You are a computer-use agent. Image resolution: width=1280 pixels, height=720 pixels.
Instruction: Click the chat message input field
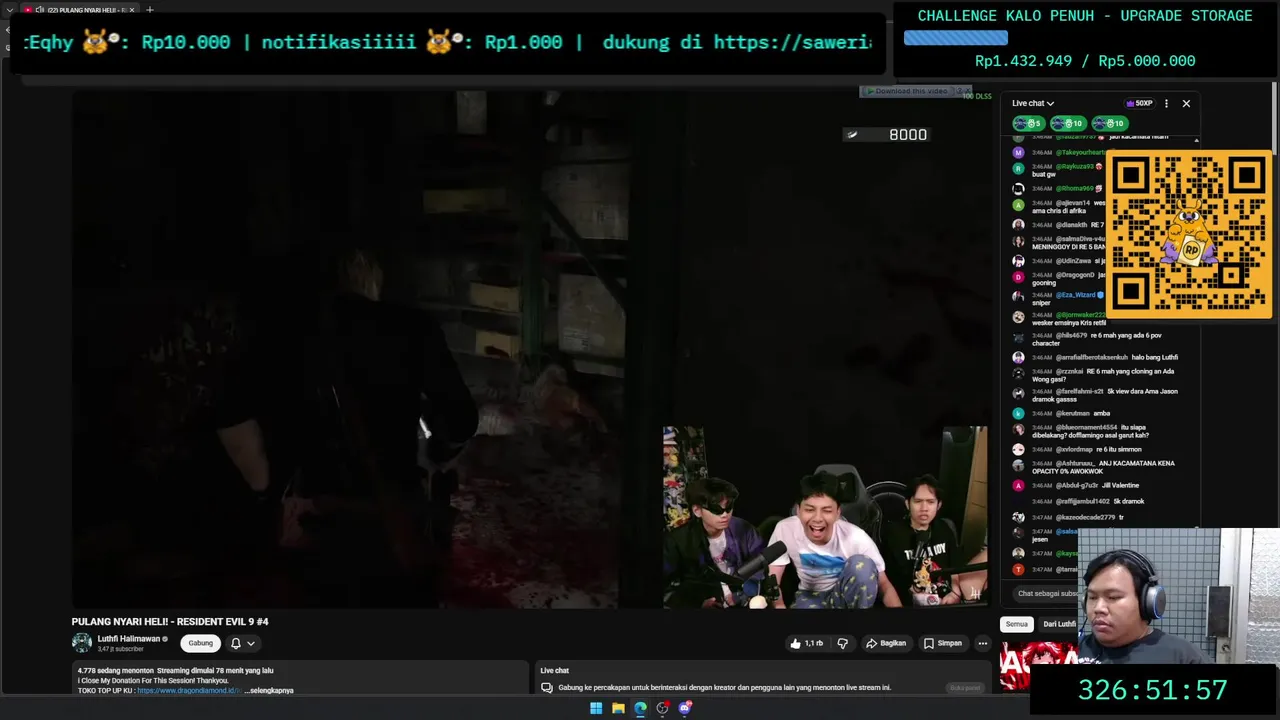click(x=1045, y=593)
